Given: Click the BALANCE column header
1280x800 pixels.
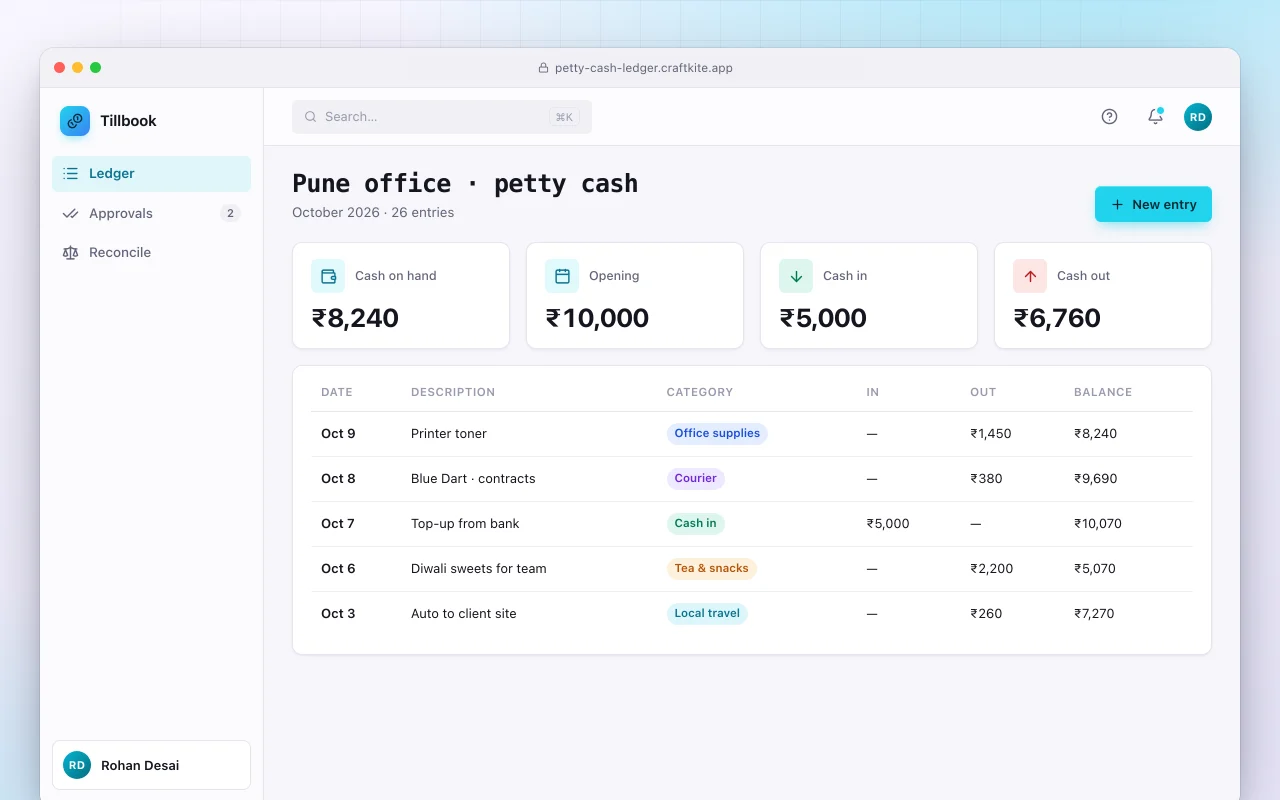Looking at the screenshot, I should pyautogui.click(x=1103, y=392).
